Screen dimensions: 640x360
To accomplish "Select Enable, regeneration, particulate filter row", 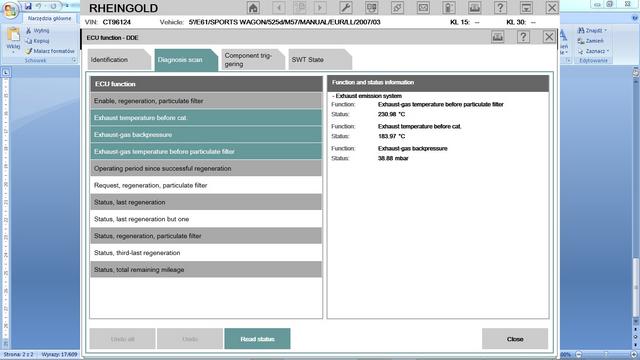I will point(206,101).
